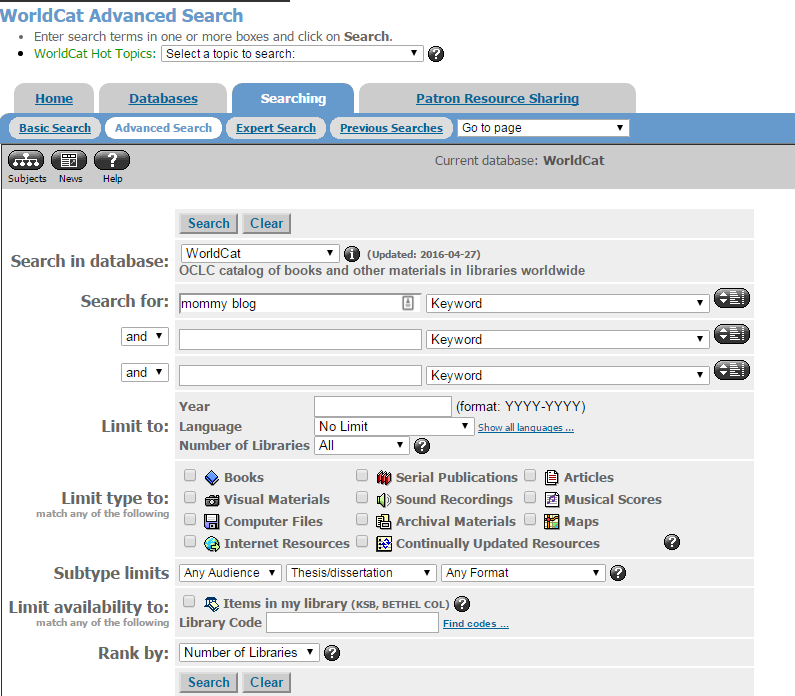Check the Books checkbox
This screenshot has width=795, height=696.
[x=190, y=475]
